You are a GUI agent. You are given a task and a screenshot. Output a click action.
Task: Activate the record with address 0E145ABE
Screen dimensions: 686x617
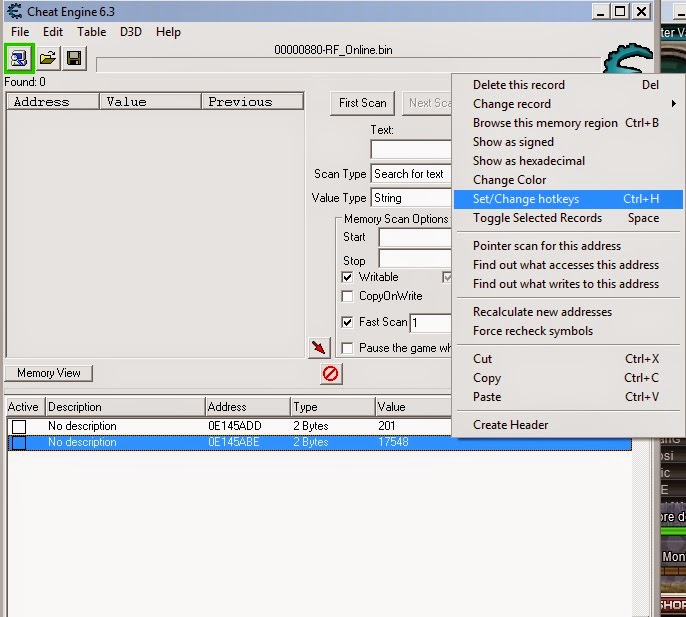(x=19, y=443)
